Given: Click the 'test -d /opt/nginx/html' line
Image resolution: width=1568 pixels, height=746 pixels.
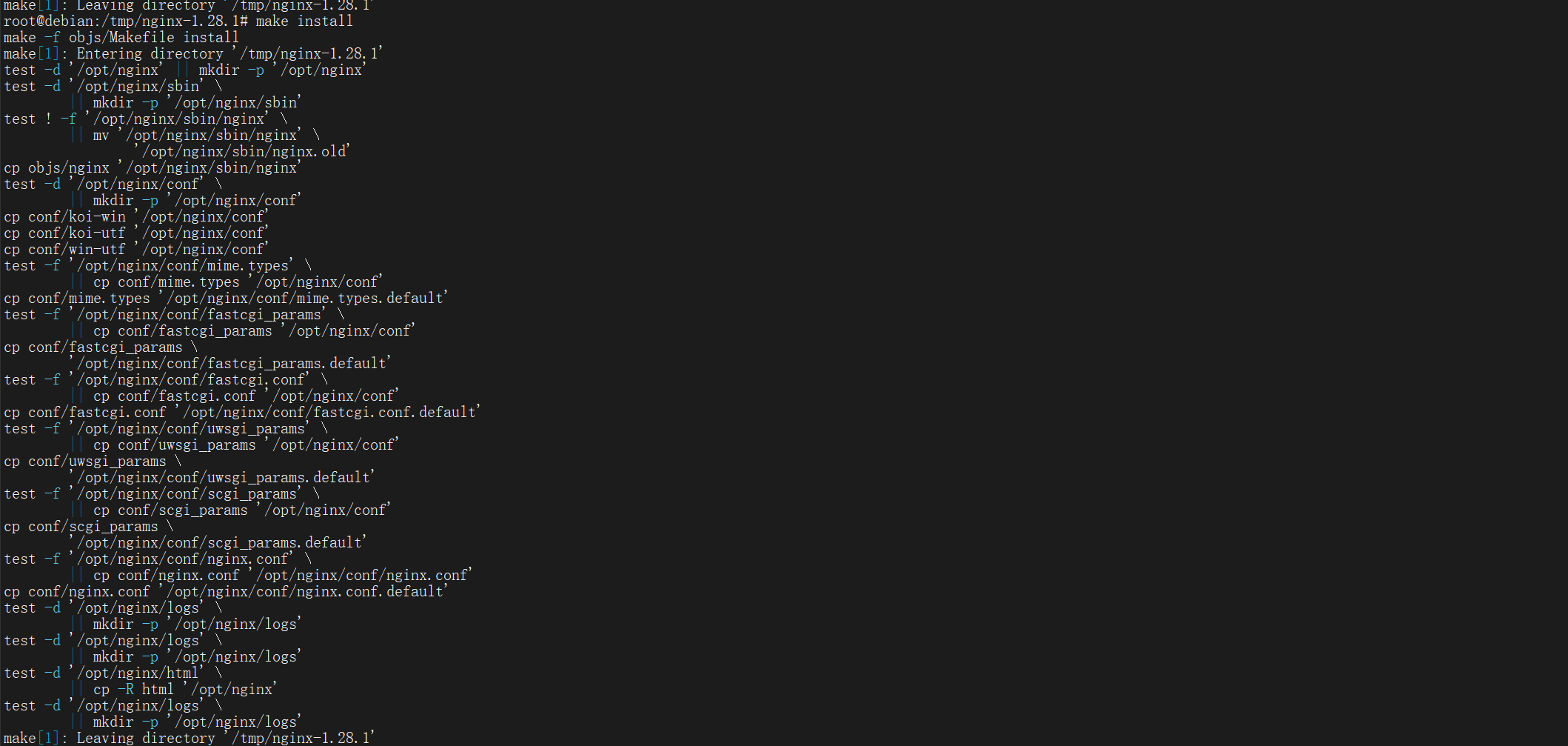Looking at the screenshot, I should pos(104,673).
